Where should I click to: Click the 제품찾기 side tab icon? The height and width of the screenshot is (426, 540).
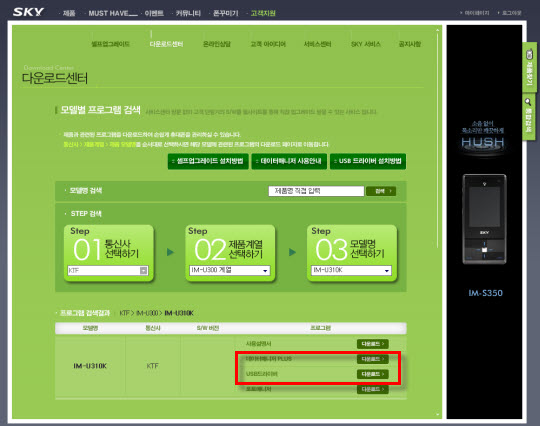click(x=529, y=67)
